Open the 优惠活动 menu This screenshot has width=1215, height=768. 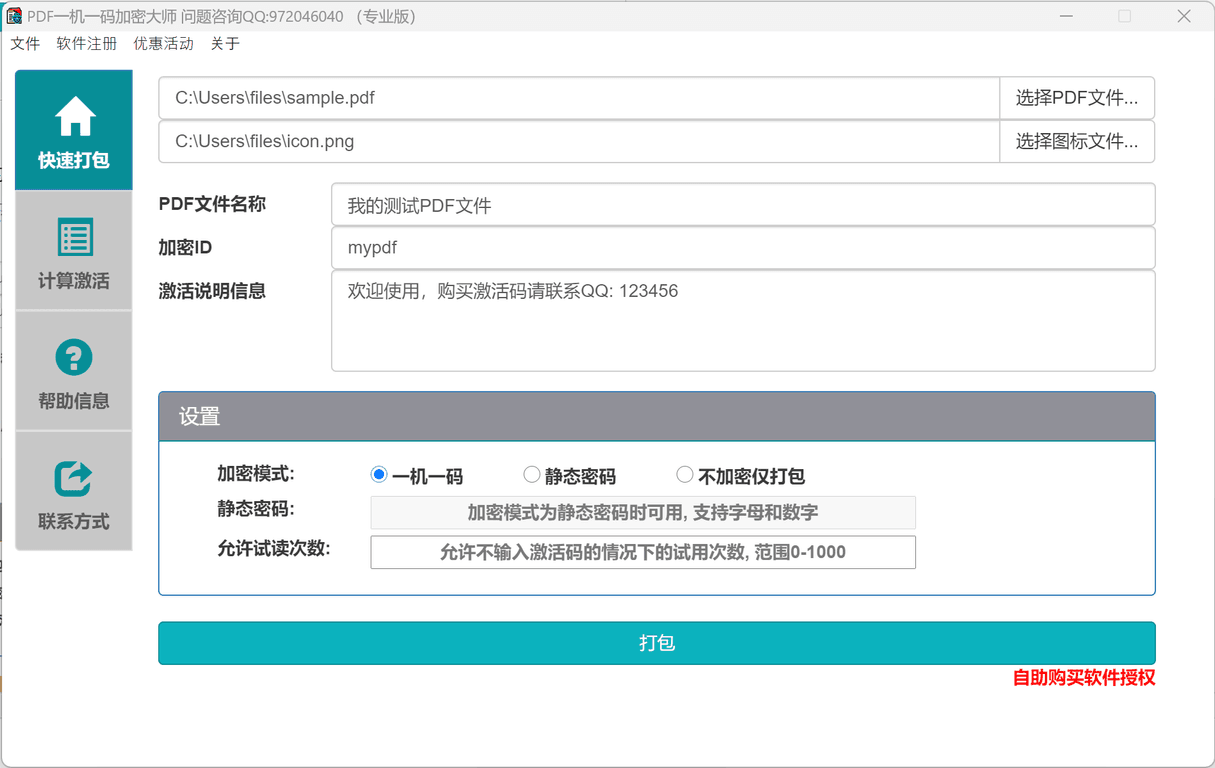click(162, 43)
